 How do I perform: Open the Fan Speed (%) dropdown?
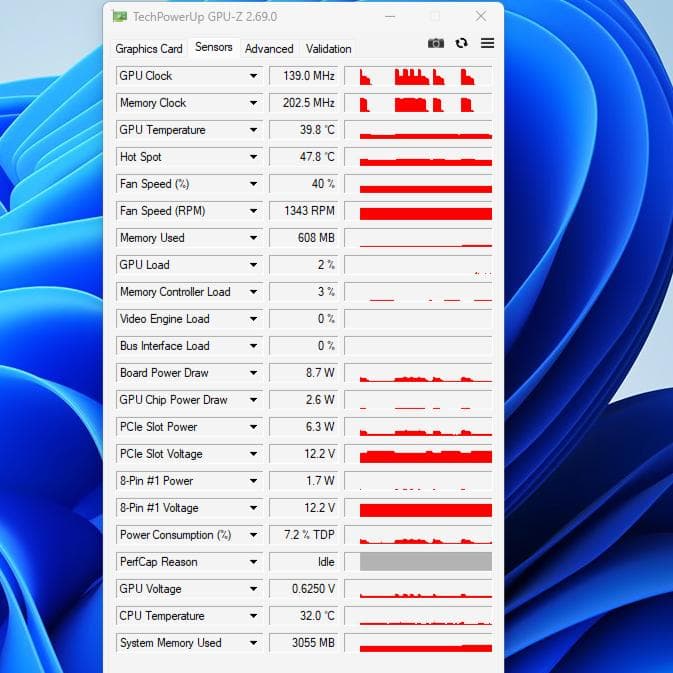(254, 184)
